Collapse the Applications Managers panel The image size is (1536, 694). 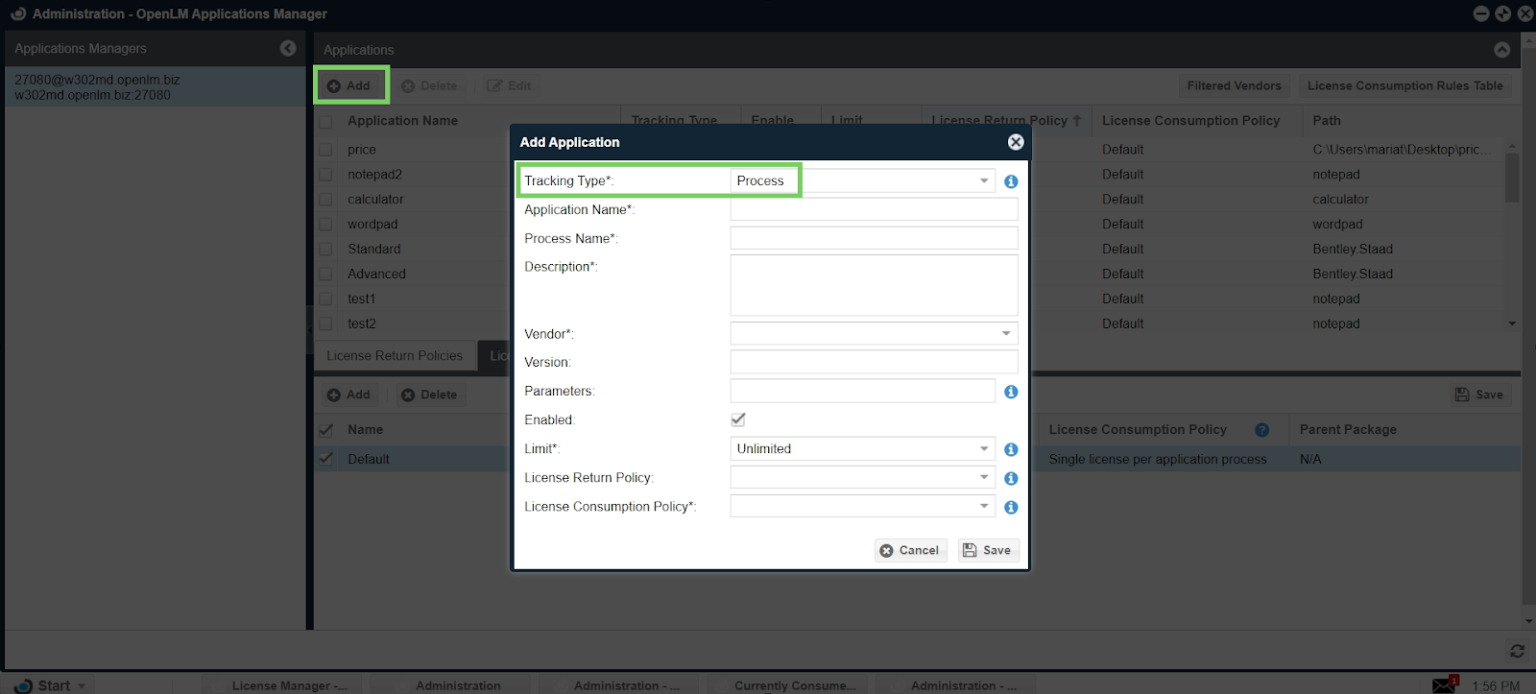(x=288, y=47)
